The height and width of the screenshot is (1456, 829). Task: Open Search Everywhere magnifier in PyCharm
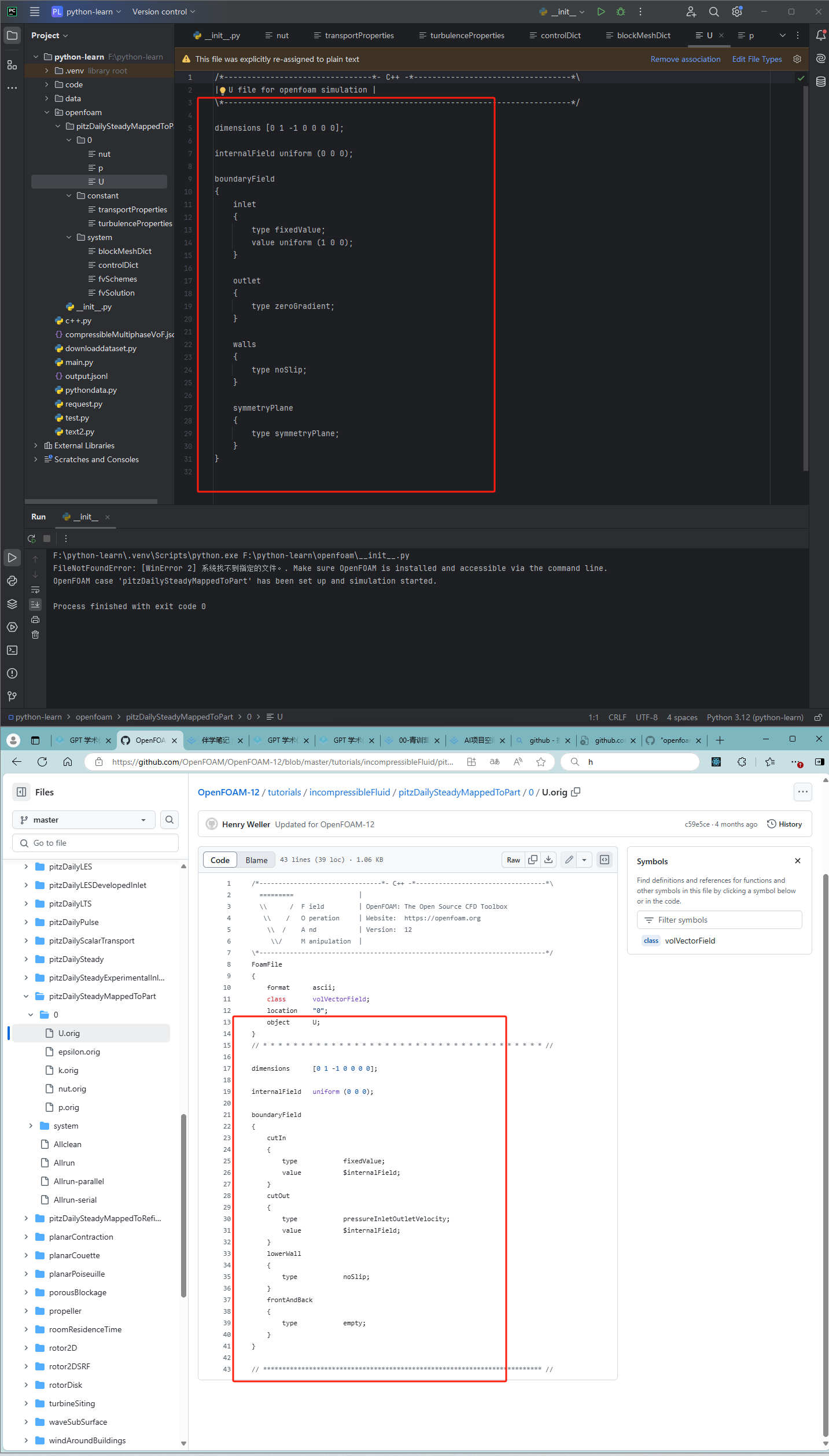[714, 12]
